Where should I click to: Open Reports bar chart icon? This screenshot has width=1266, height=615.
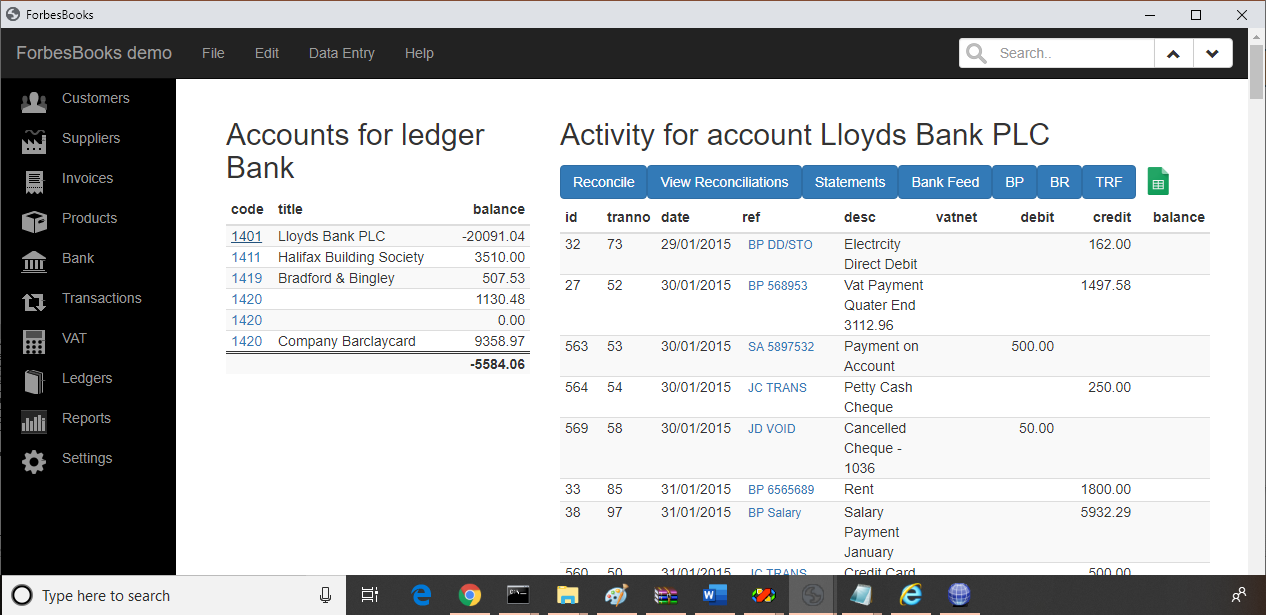pyautogui.click(x=34, y=421)
